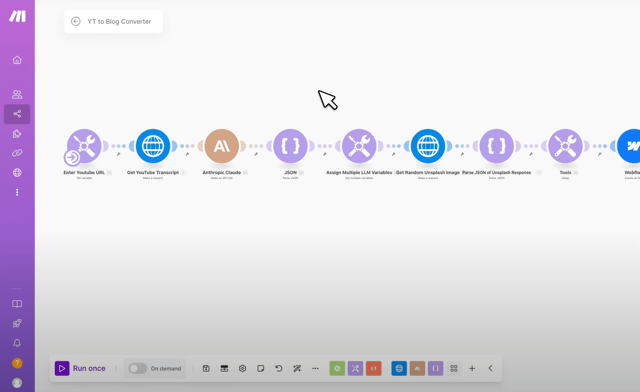Set filter between Unsplash Image and Parse JSON
The width and height of the screenshot is (640, 392).
coord(462,154)
